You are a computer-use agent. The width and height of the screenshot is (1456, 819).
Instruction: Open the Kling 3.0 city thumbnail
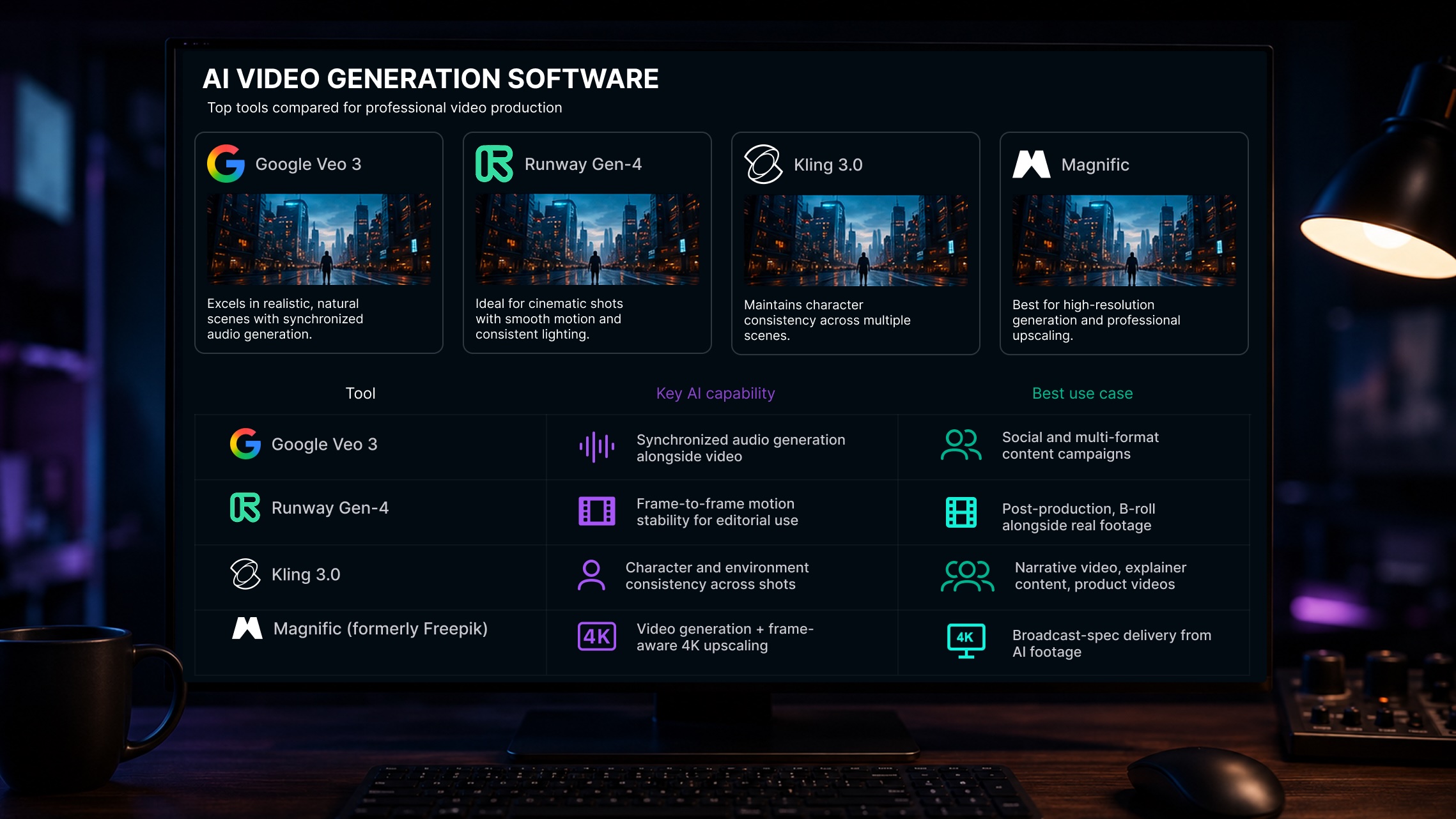856,241
